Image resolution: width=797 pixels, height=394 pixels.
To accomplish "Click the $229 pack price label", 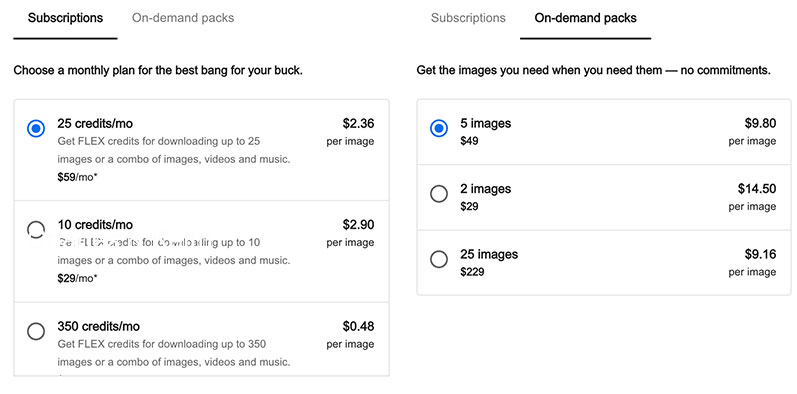I will tap(472, 272).
